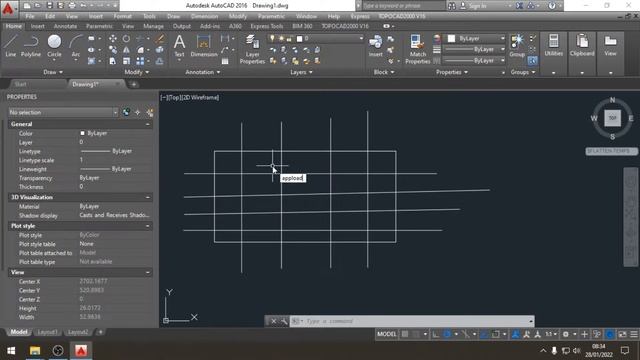The width and height of the screenshot is (640, 360).
Task: Toggle the grid display in status bar
Action: (x=405, y=334)
